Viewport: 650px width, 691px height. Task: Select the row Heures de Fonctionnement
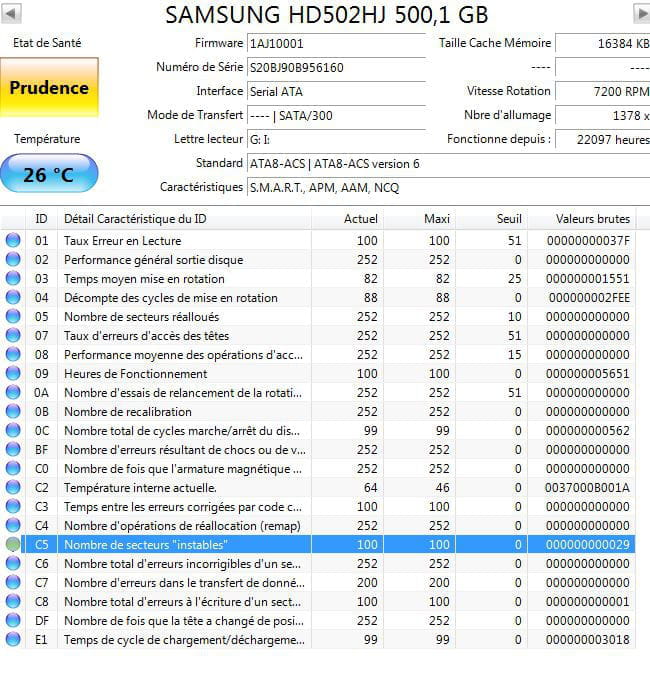pyautogui.click(x=318, y=373)
